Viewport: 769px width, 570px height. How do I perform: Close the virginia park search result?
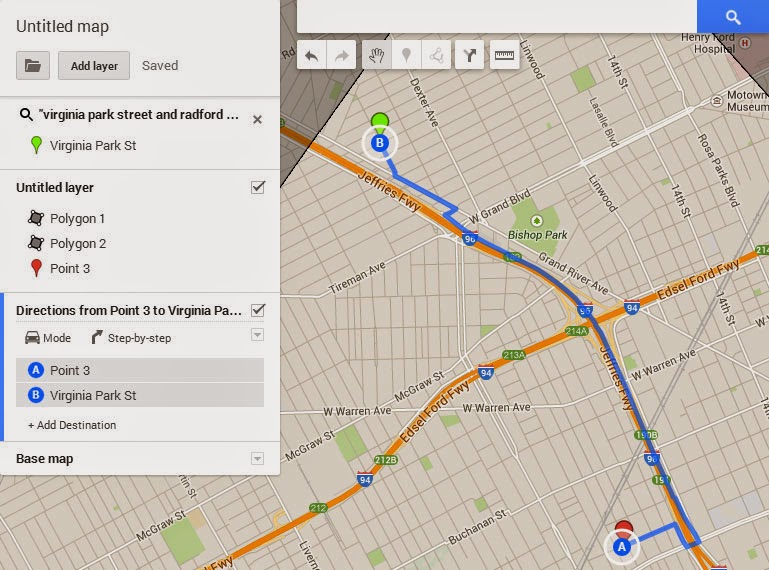[257, 119]
